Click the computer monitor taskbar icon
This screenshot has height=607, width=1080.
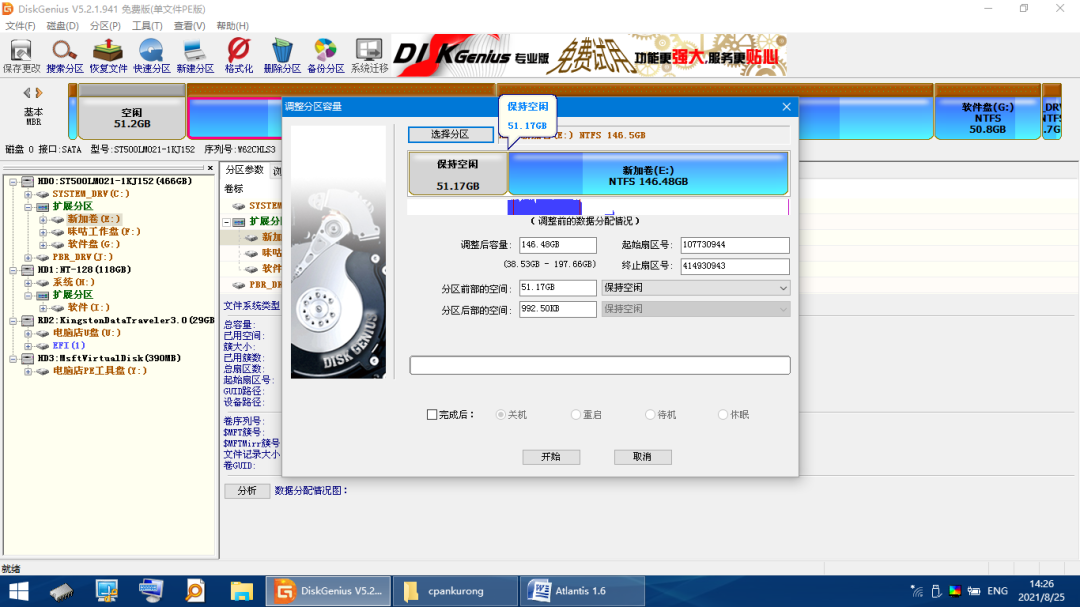pyautogui.click(x=107, y=591)
